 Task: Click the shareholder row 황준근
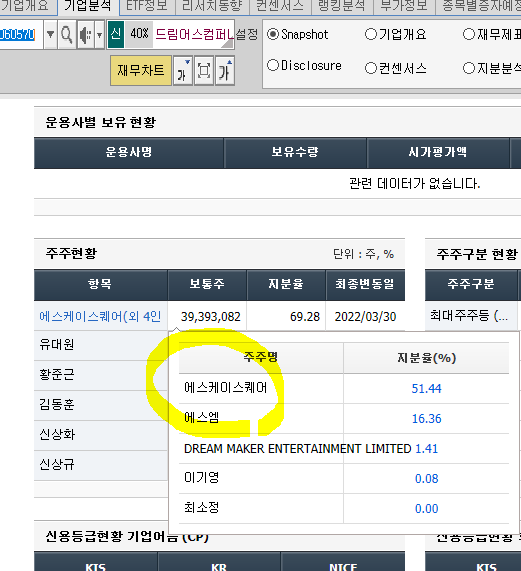point(100,375)
